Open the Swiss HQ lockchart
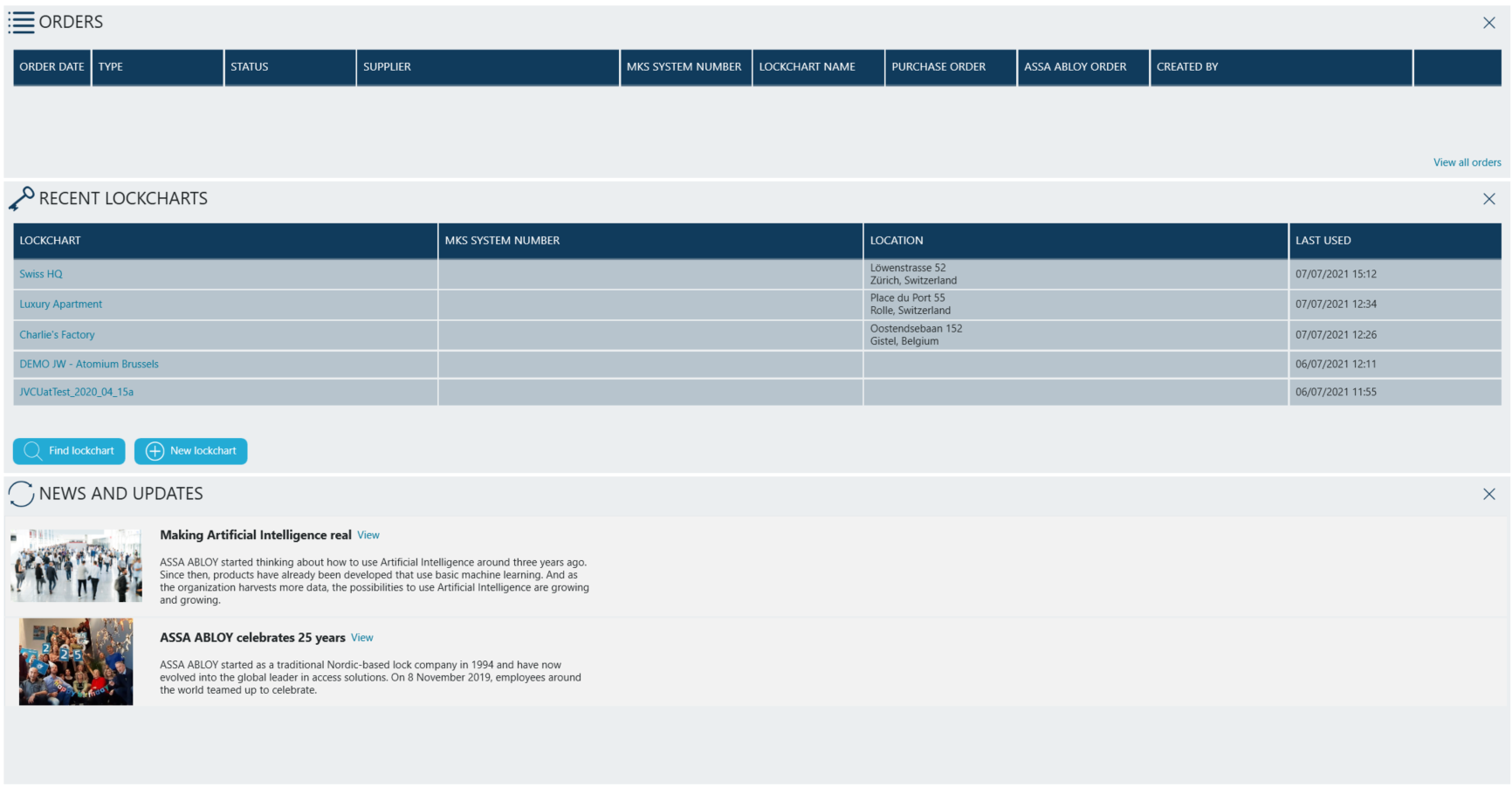Screen dimensions: 1512x787 point(41,274)
